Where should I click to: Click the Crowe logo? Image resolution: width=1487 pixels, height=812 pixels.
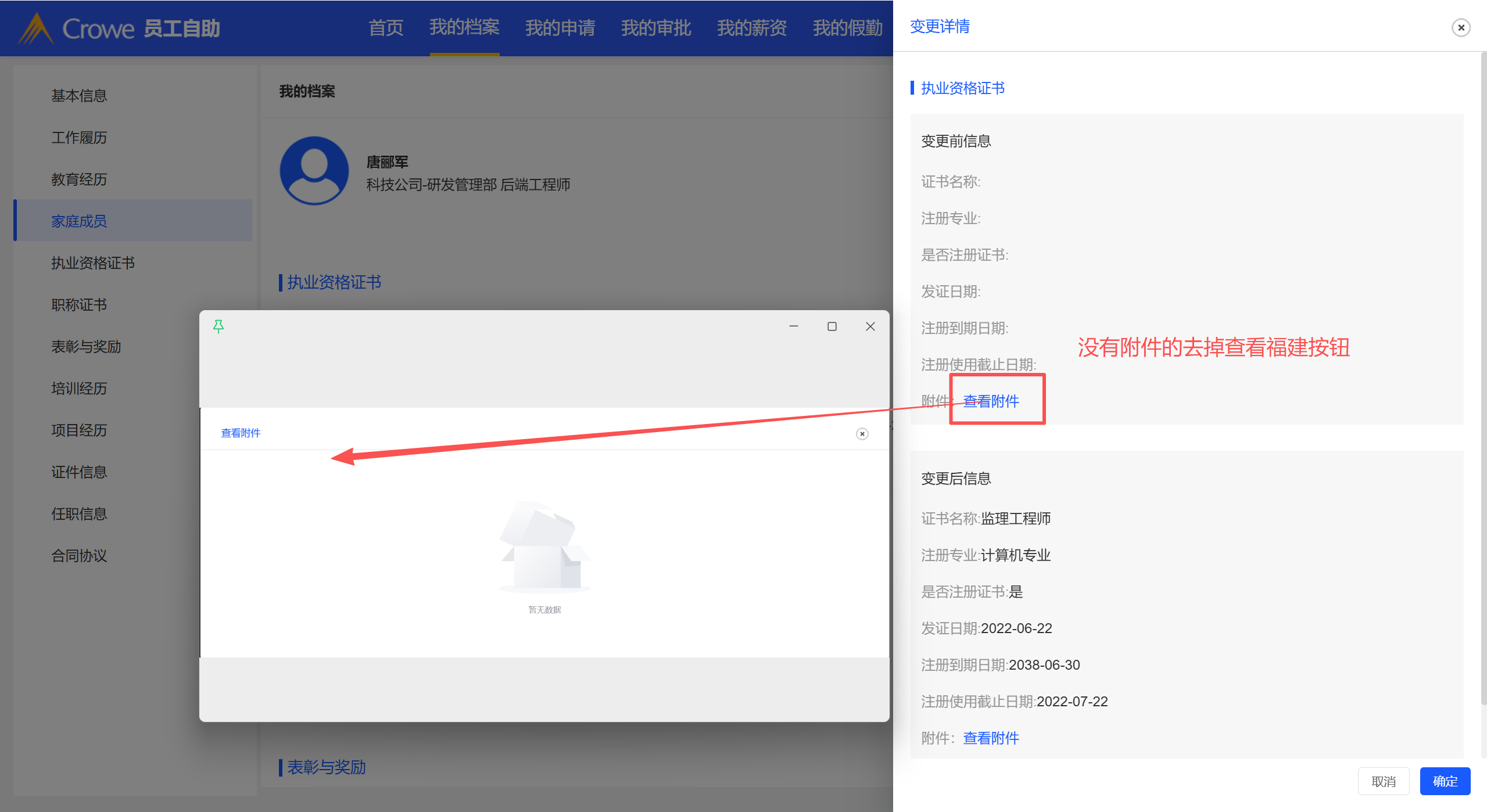[x=37, y=28]
